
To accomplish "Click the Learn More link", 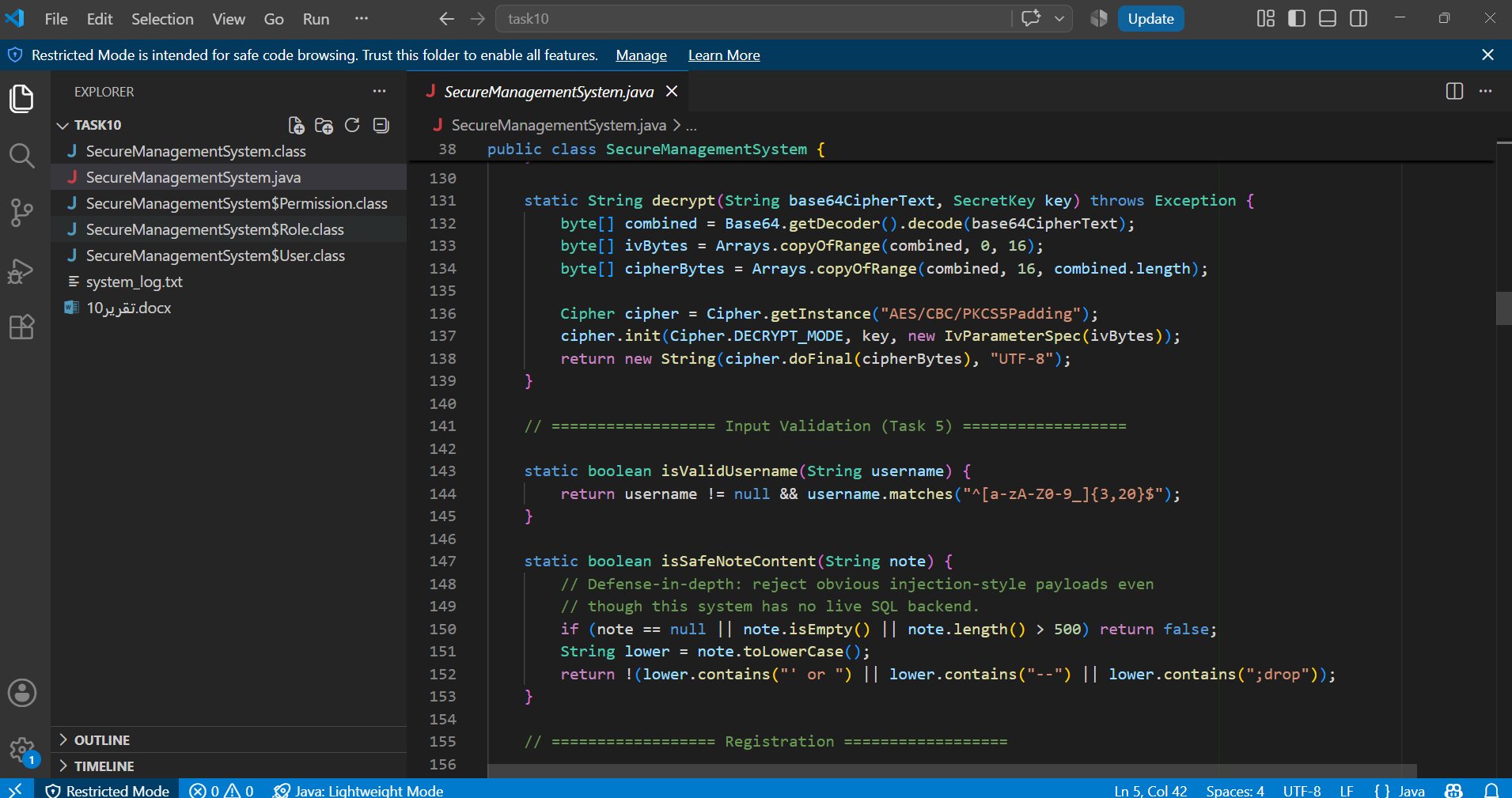I will pos(724,55).
